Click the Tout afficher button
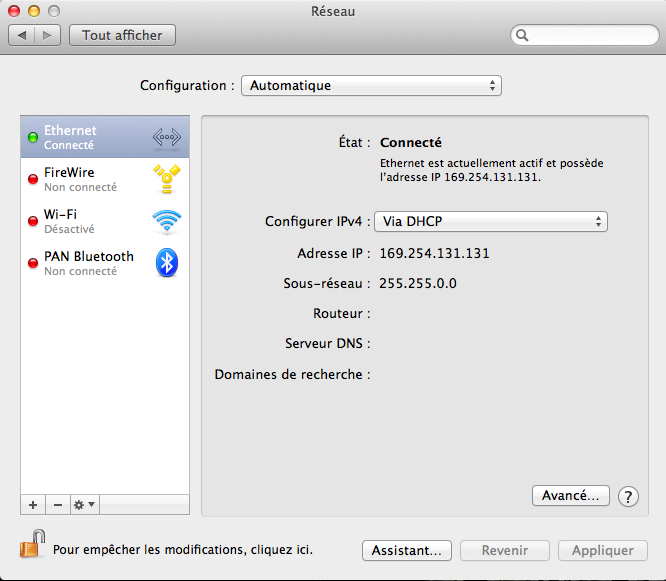Screen dimensions: 666x581 [x=122, y=35]
